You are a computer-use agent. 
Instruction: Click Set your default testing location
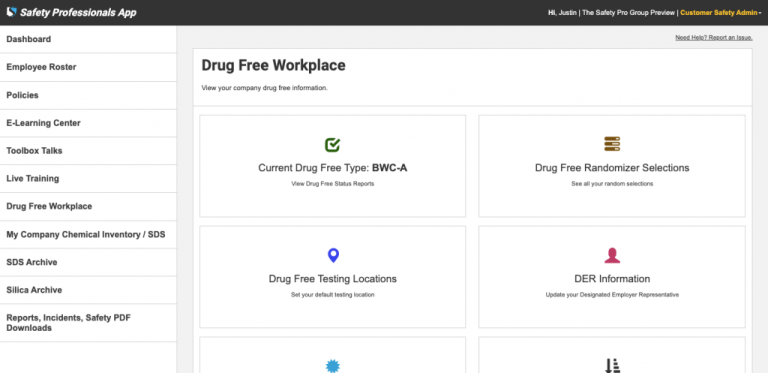click(333, 295)
